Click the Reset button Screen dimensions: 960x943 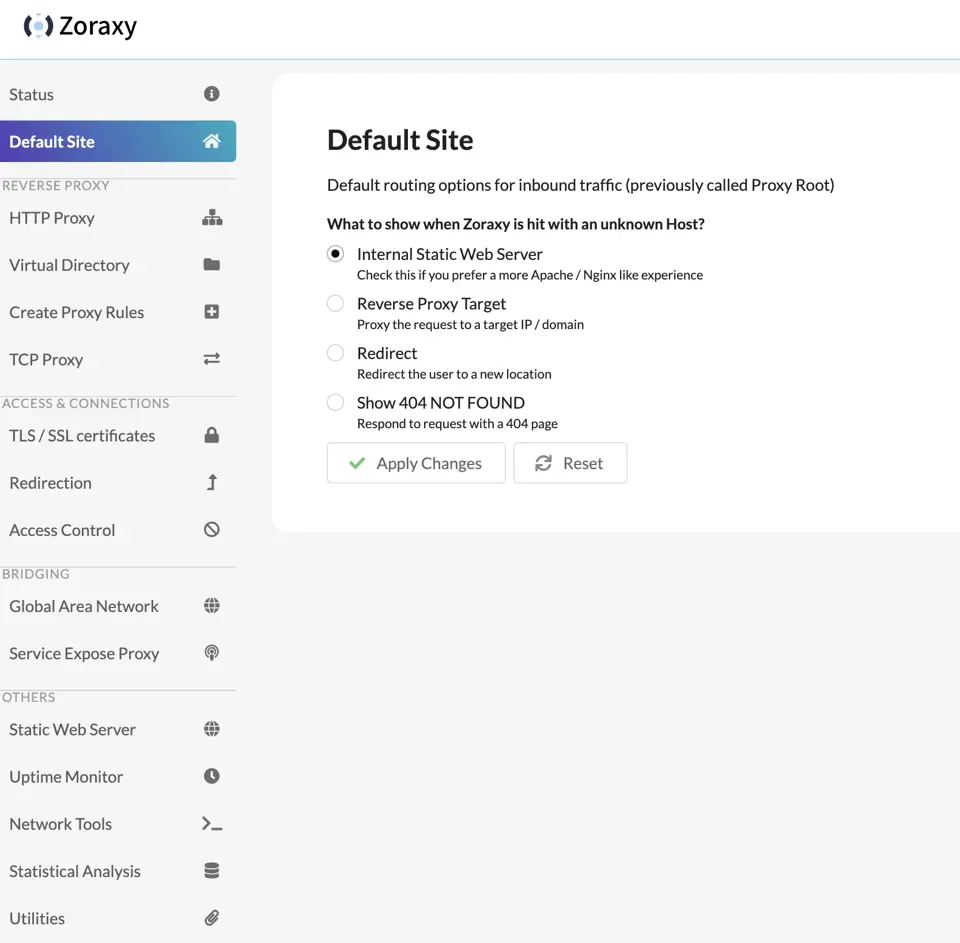point(570,463)
